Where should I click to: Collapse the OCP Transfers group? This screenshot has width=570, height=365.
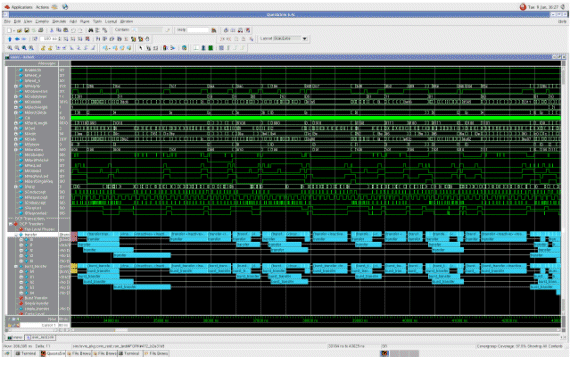tap(11, 224)
